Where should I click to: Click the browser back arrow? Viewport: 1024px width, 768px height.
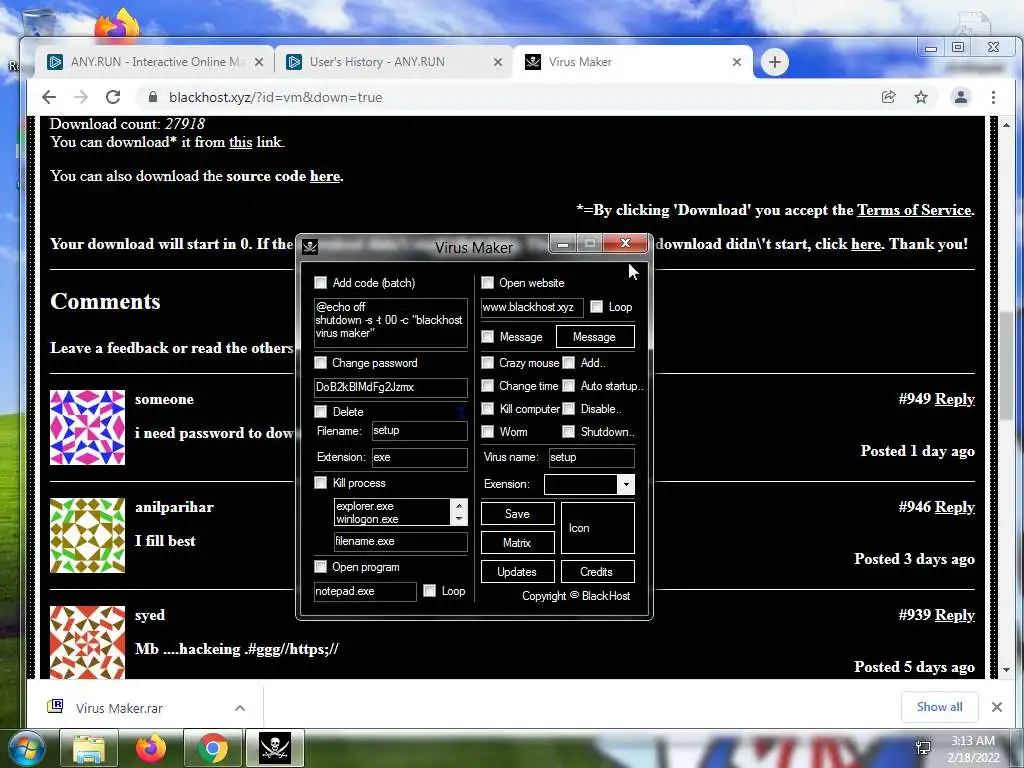49,97
